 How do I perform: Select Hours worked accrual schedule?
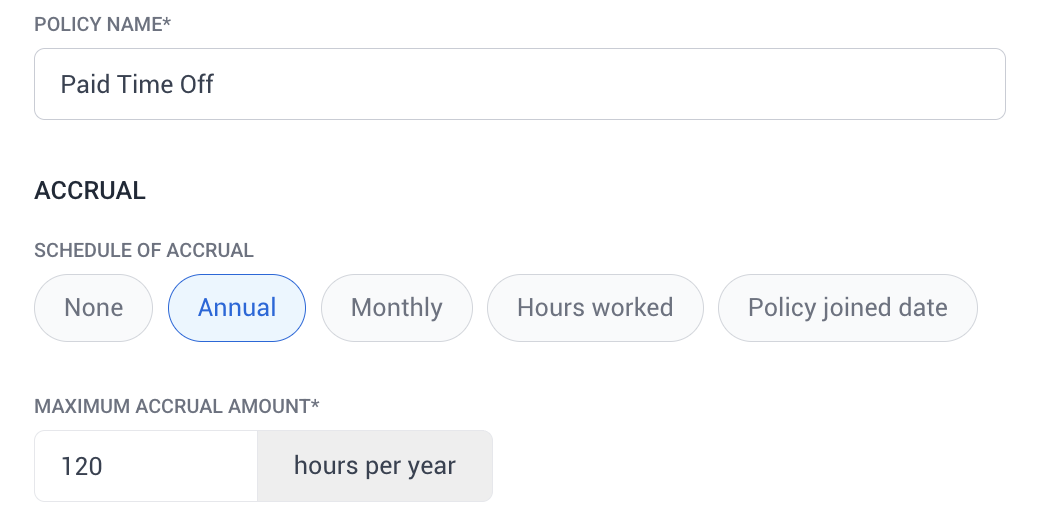595,308
